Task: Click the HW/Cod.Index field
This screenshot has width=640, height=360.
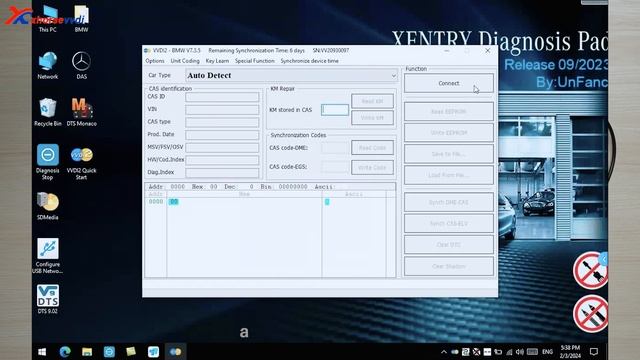Action: click(x=222, y=160)
